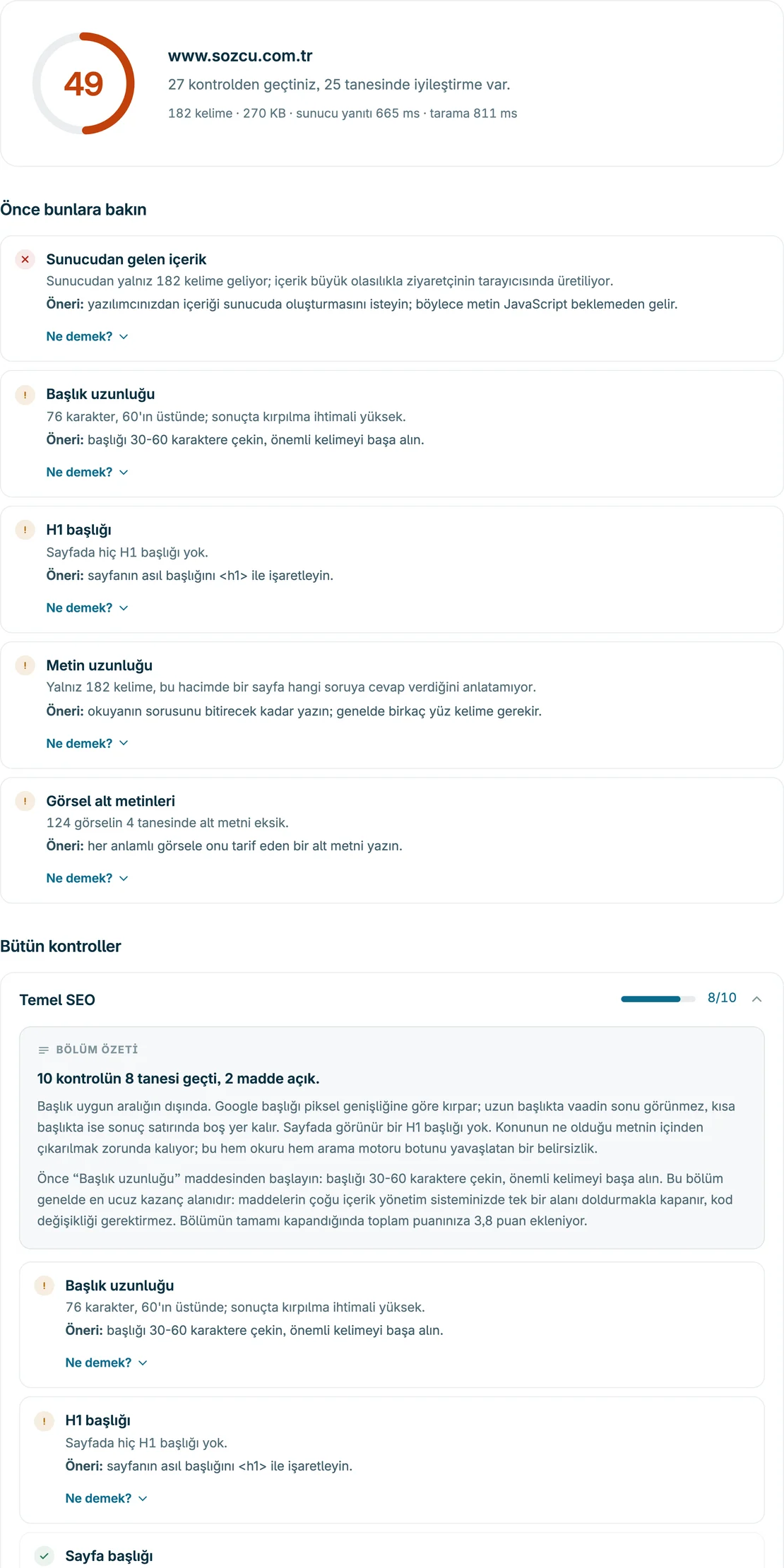Expand Ne demek? under Görsel alt metinleri
Viewport: 784px width, 1568px height.
(87, 878)
